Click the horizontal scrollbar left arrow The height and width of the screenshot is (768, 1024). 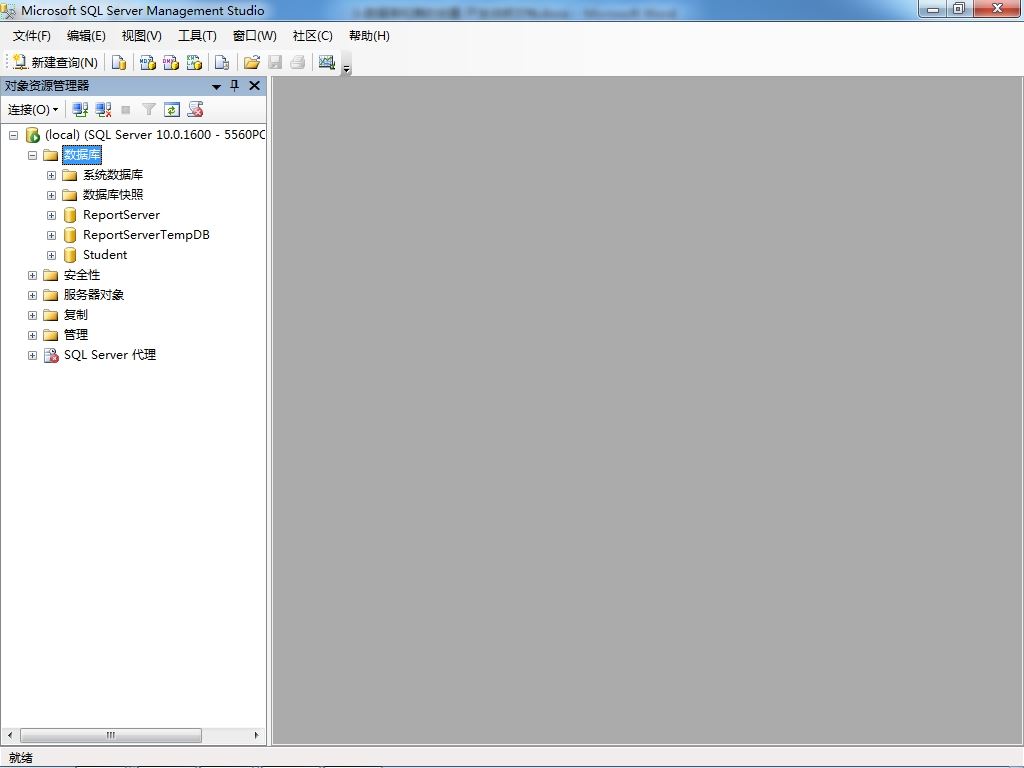(10, 735)
